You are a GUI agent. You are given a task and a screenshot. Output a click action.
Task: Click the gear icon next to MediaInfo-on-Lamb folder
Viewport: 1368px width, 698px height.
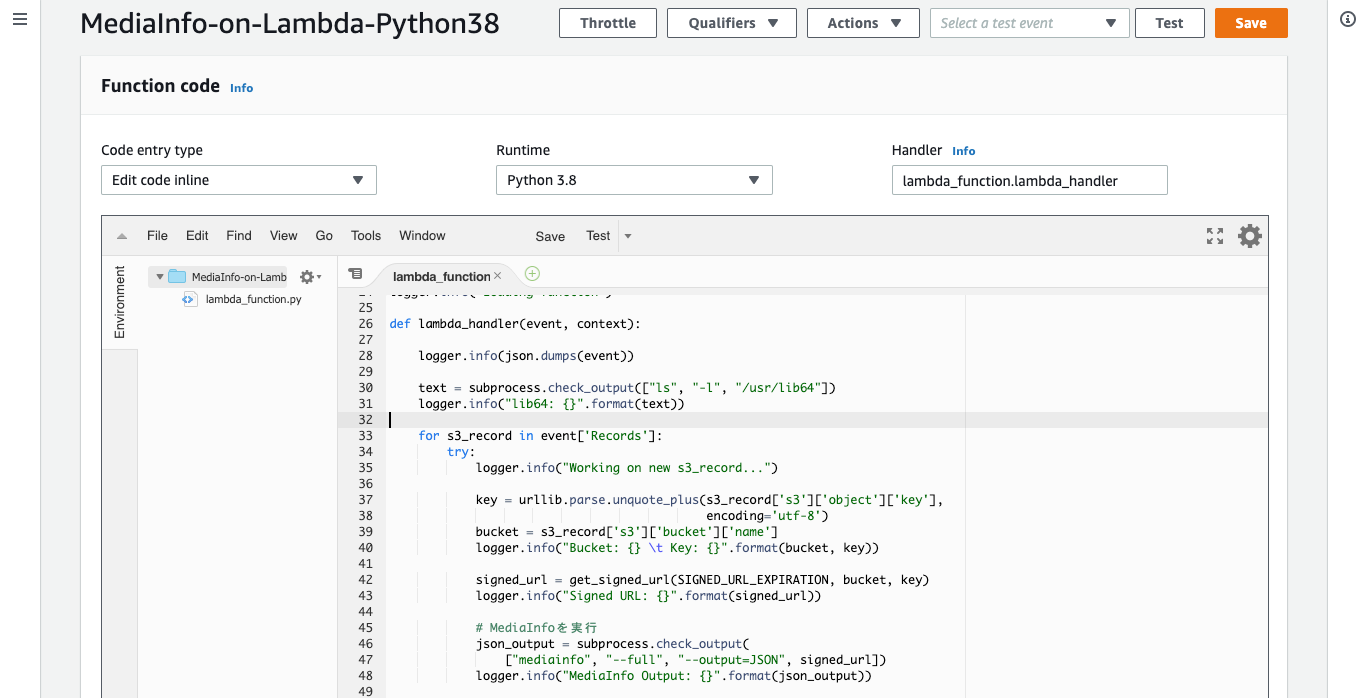click(309, 277)
